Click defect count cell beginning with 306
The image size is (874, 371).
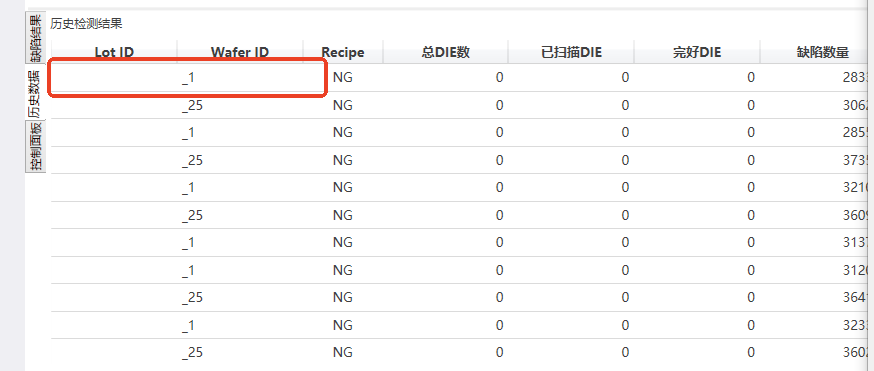click(x=817, y=105)
